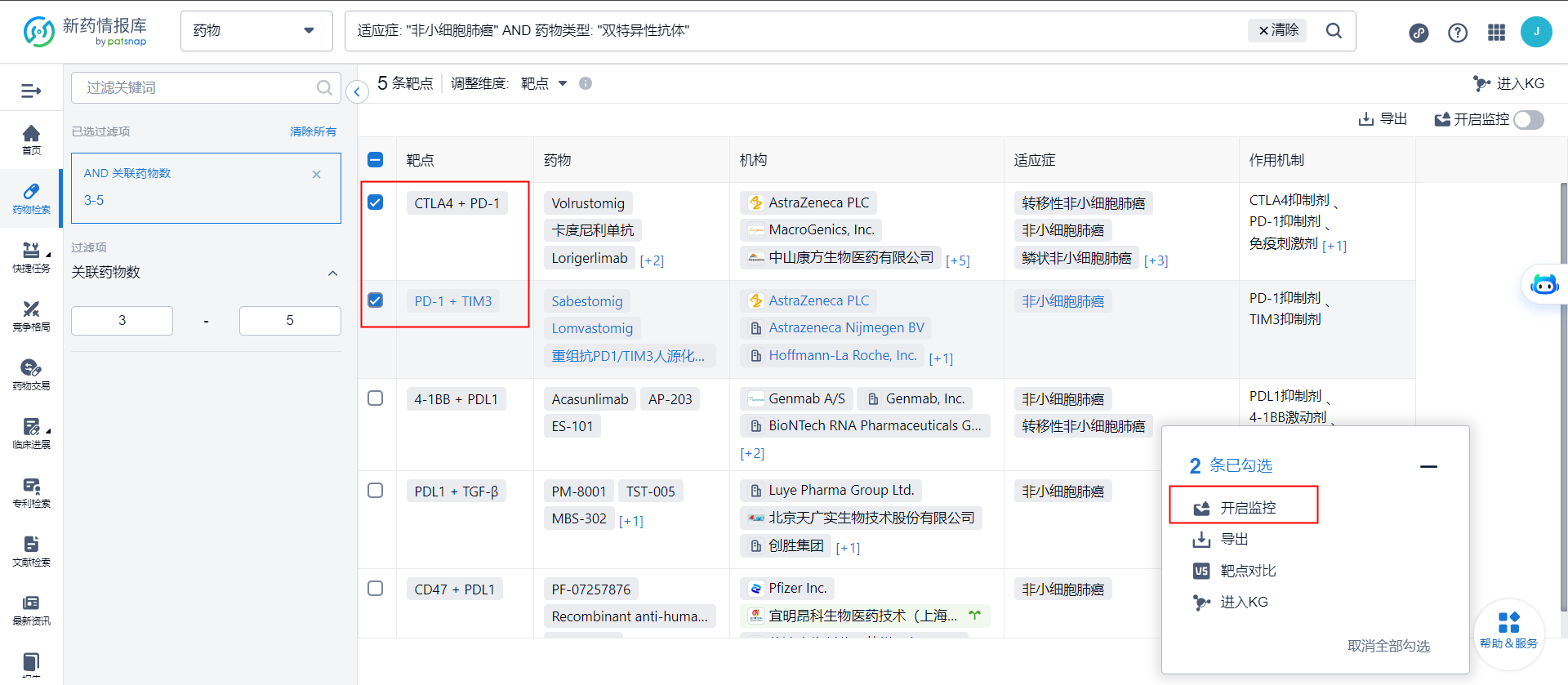Select 进入KG in the popup menu
The width and height of the screenshot is (1568, 685).
pyautogui.click(x=1231, y=603)
